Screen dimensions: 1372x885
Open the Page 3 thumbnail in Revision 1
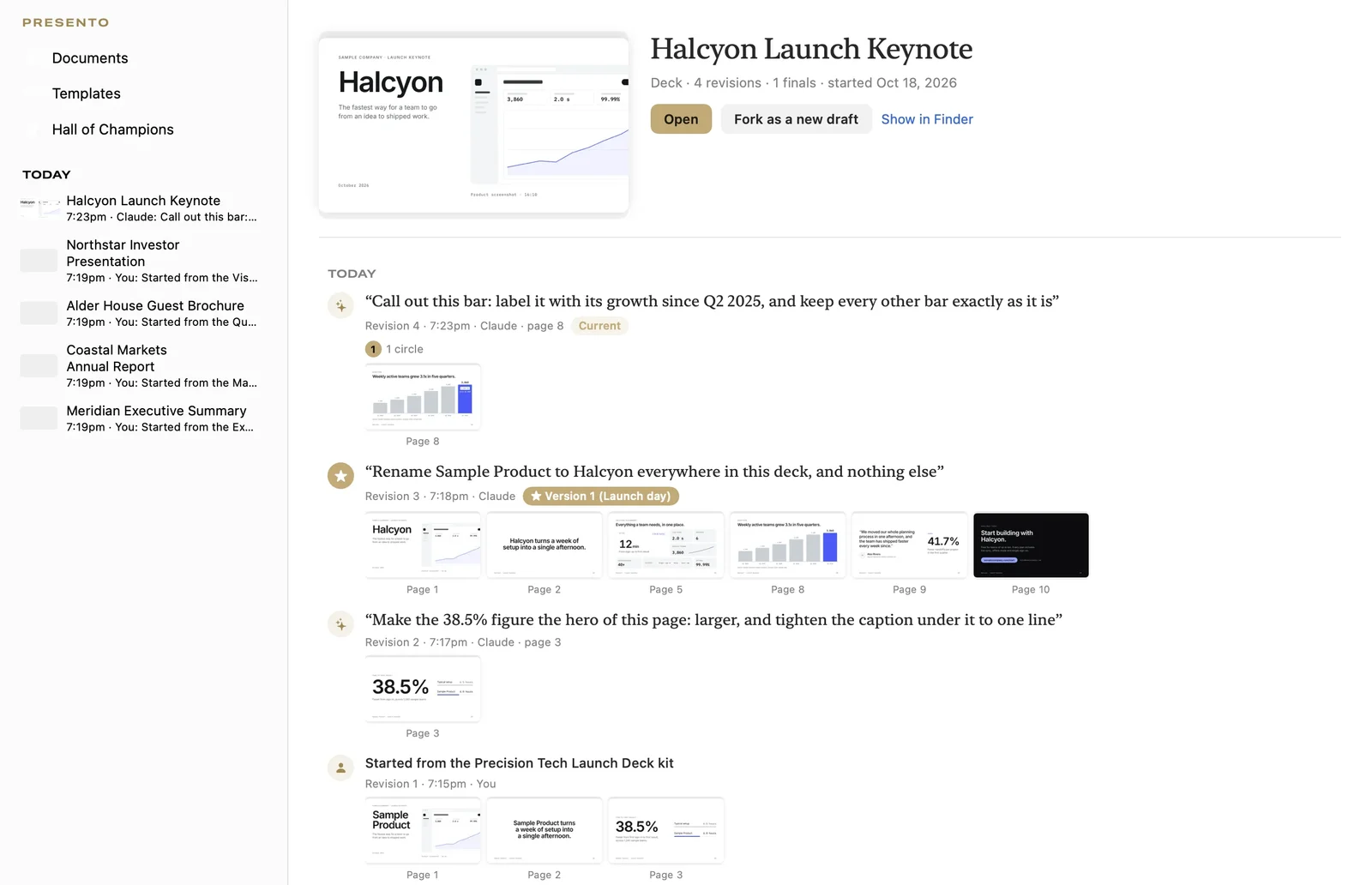pyautogui.click(x=666, y=831)
